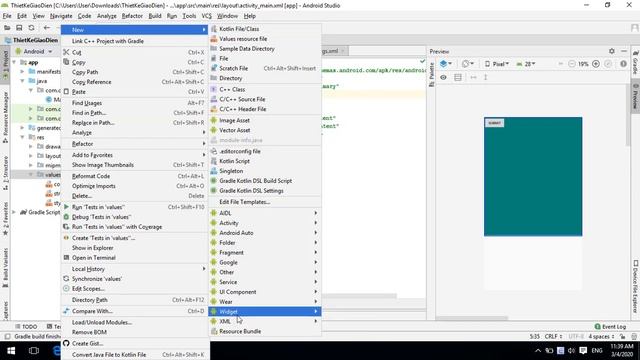640x360 pixels.
Task: Open Build Variants side tab
Action: 5,267
